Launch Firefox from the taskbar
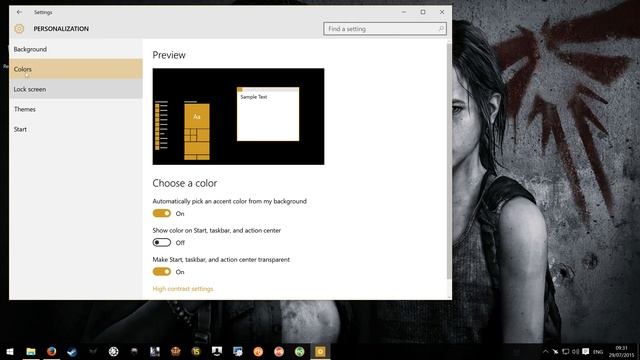Screen dimensions: 640x360 click(51, 351)
